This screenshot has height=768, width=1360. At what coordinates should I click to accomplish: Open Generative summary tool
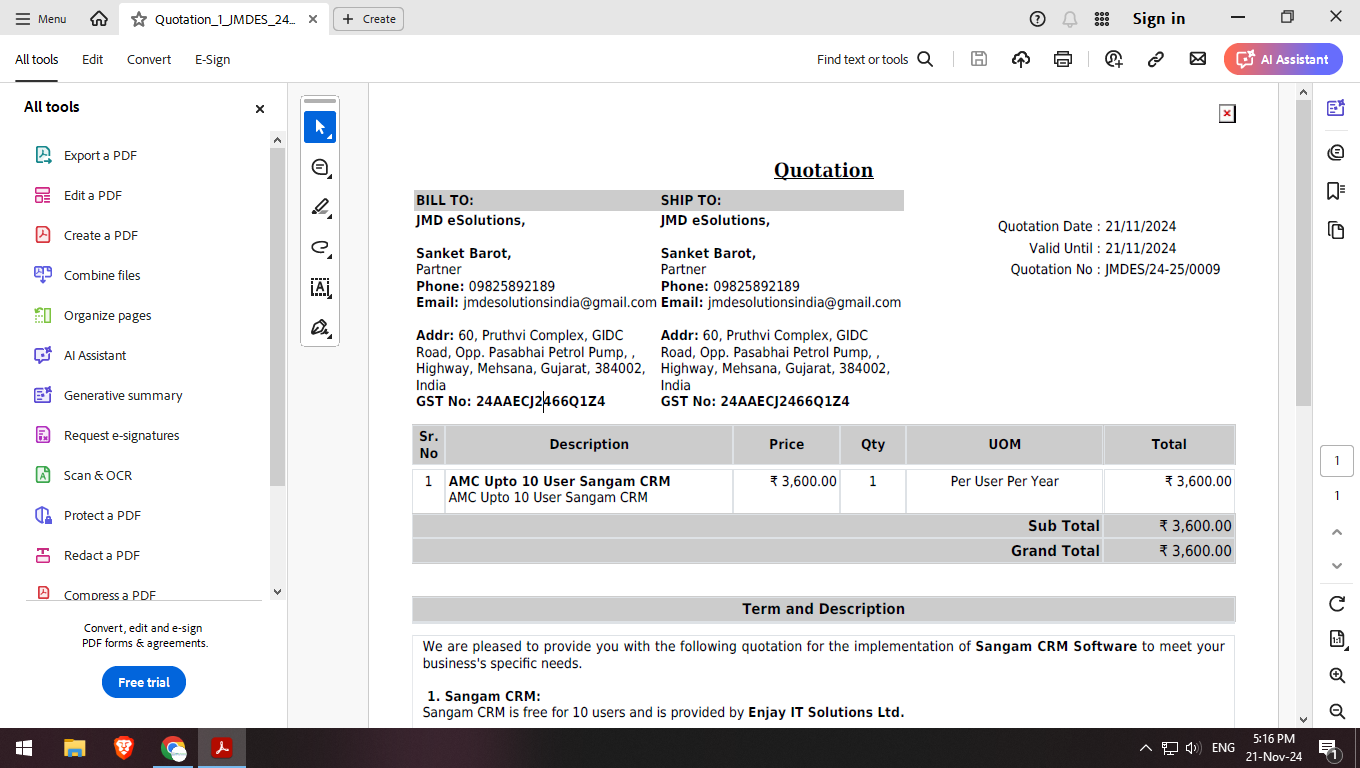[123, 395]
